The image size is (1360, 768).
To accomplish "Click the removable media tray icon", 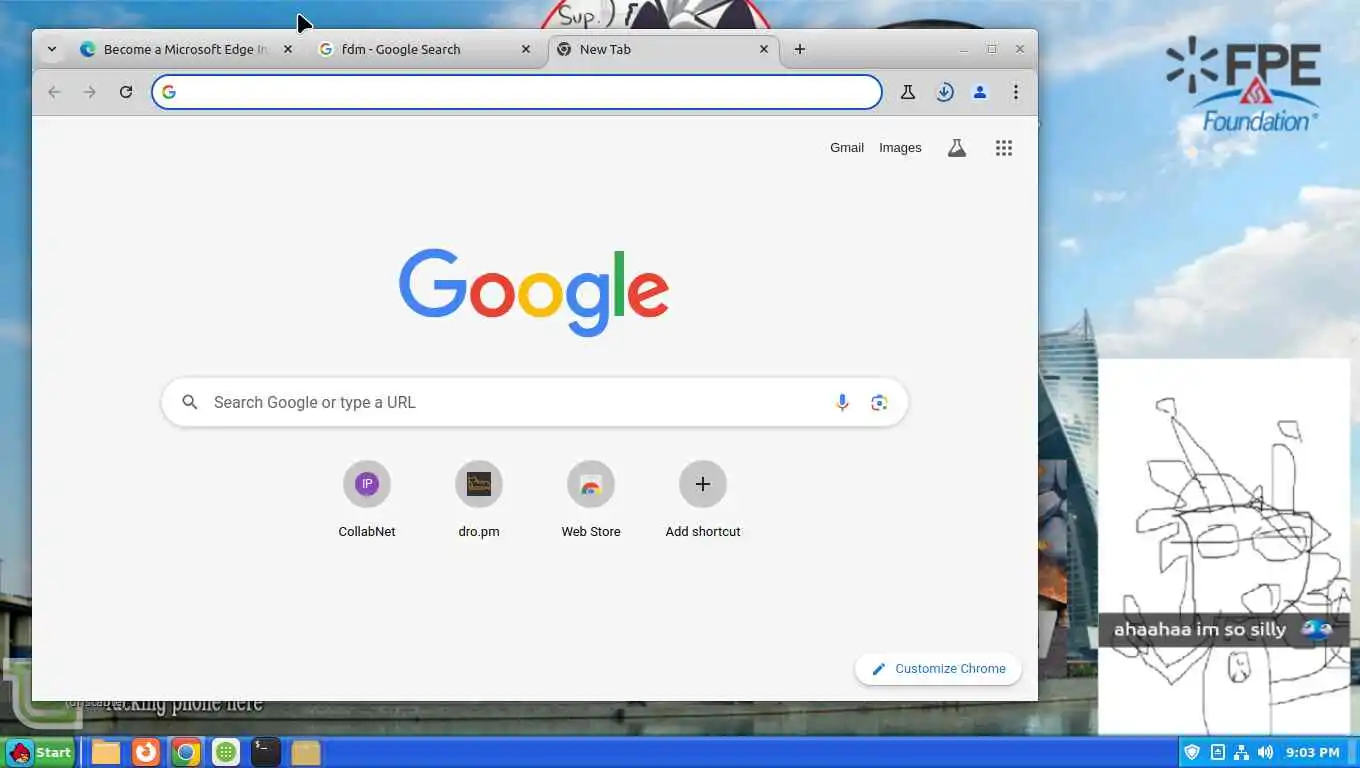I will pyautogui.click(x=1217, y=752).
